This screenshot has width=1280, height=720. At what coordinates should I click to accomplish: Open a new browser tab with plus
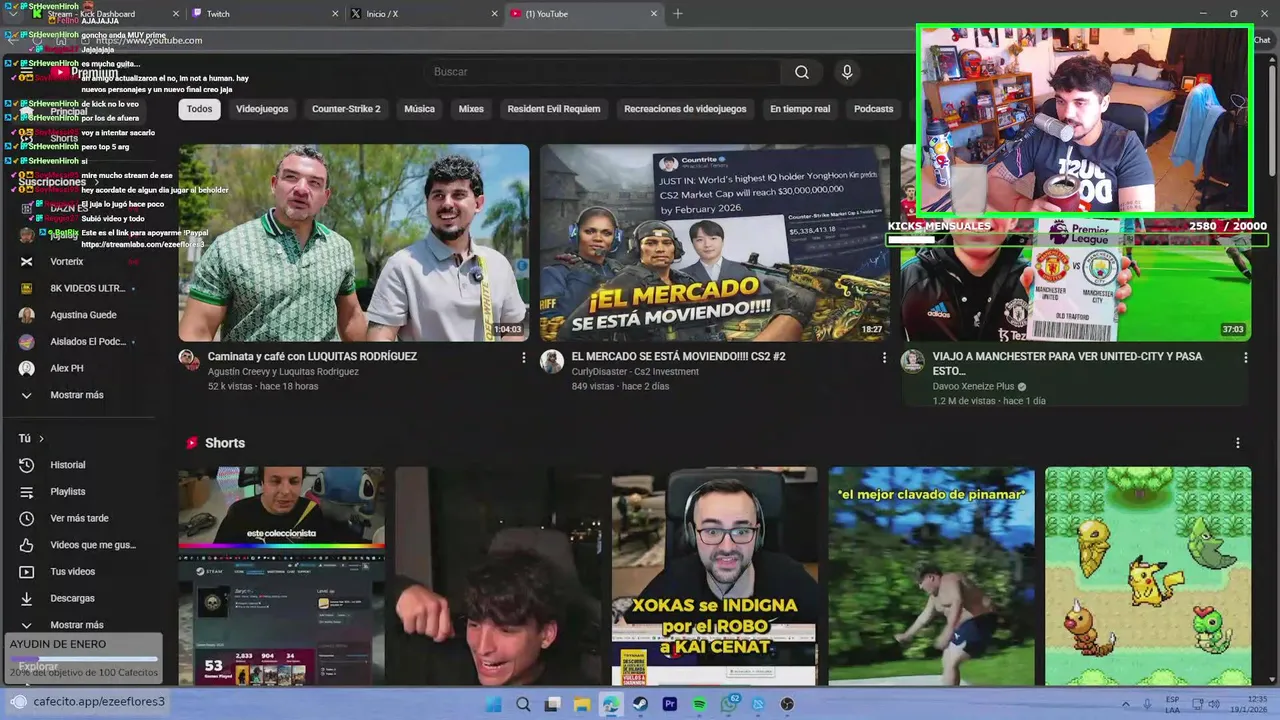pos(678,14)
